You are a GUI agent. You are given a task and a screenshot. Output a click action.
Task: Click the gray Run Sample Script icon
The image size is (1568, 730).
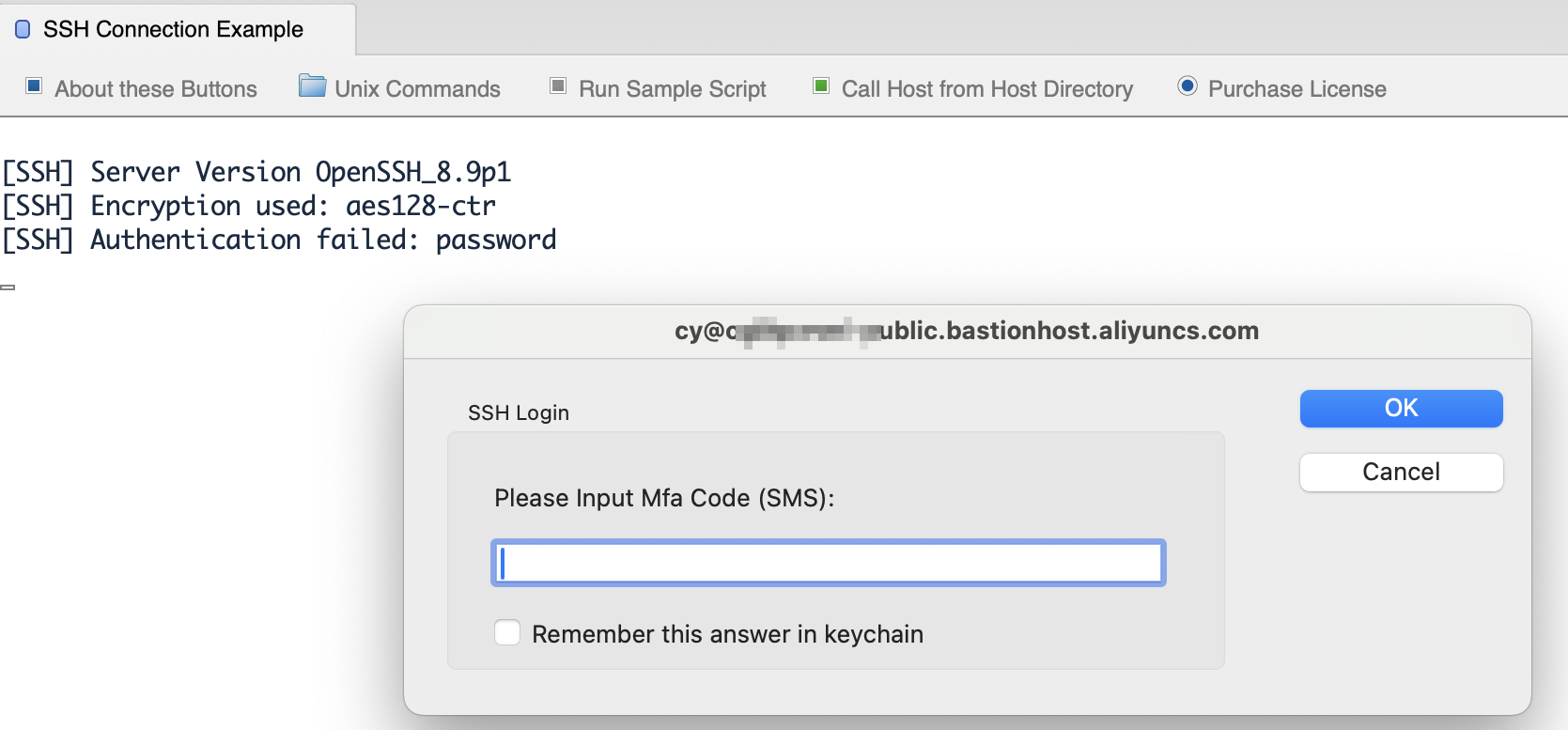pyautogui.click(x=558, y=86)
